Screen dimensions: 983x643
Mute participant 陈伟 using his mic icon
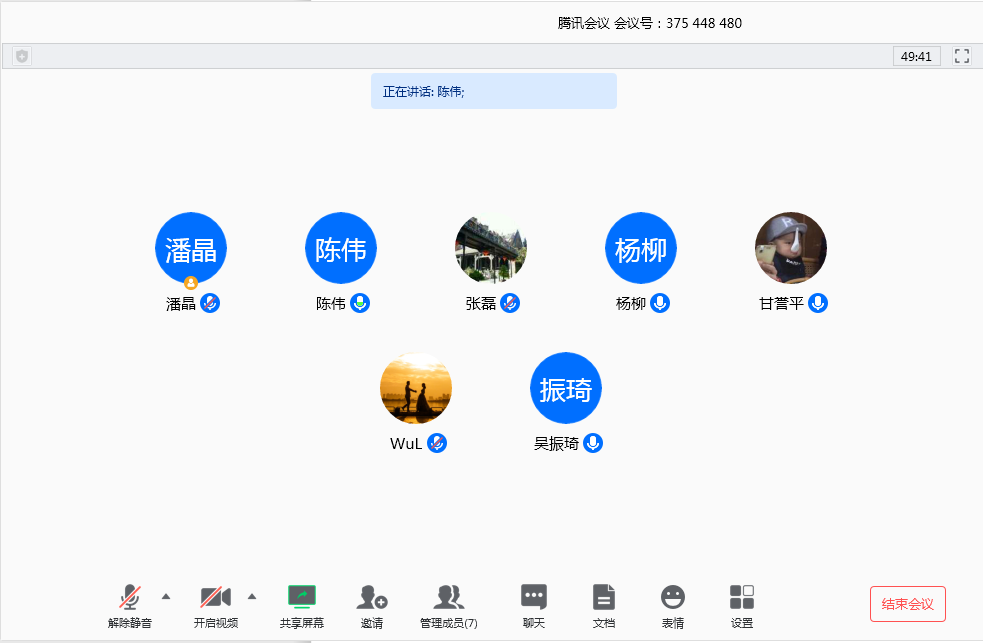[360, 303]
